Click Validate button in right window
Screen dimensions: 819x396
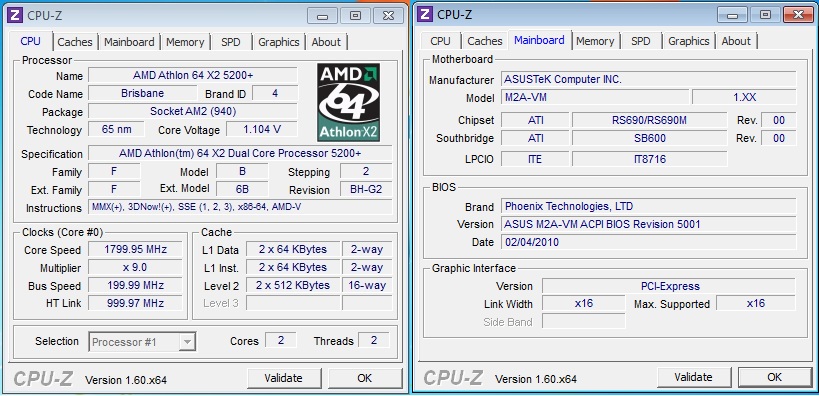pyautogui.click(x=693, y=377)
